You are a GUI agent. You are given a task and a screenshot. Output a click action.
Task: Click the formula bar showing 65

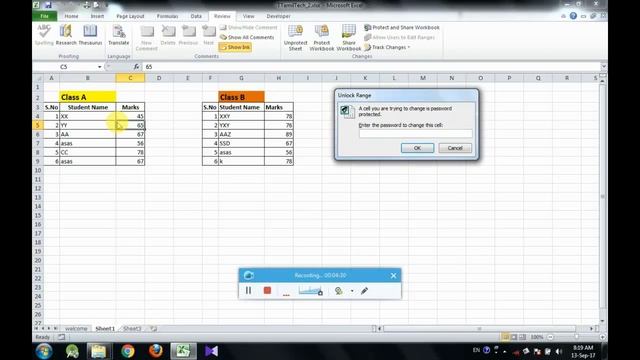(371, 67)
